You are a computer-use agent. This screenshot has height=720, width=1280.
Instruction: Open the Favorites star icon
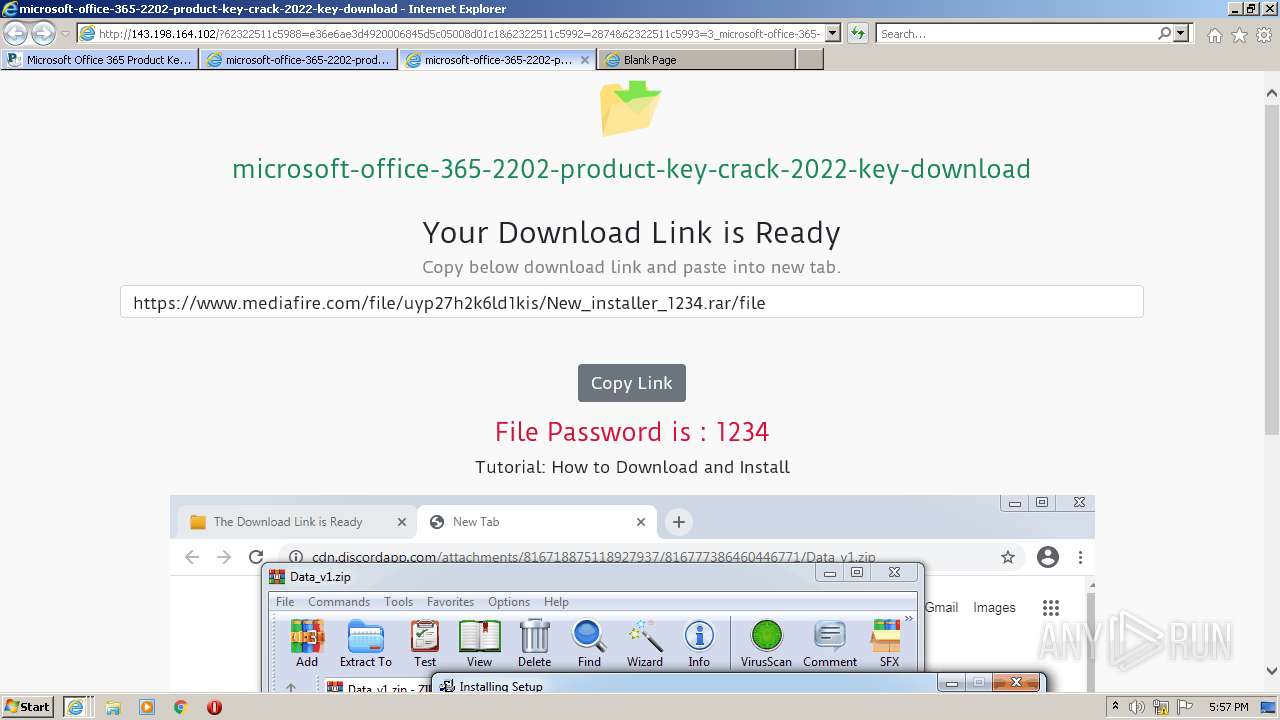pyautogui.click(x=1239, y=35)
